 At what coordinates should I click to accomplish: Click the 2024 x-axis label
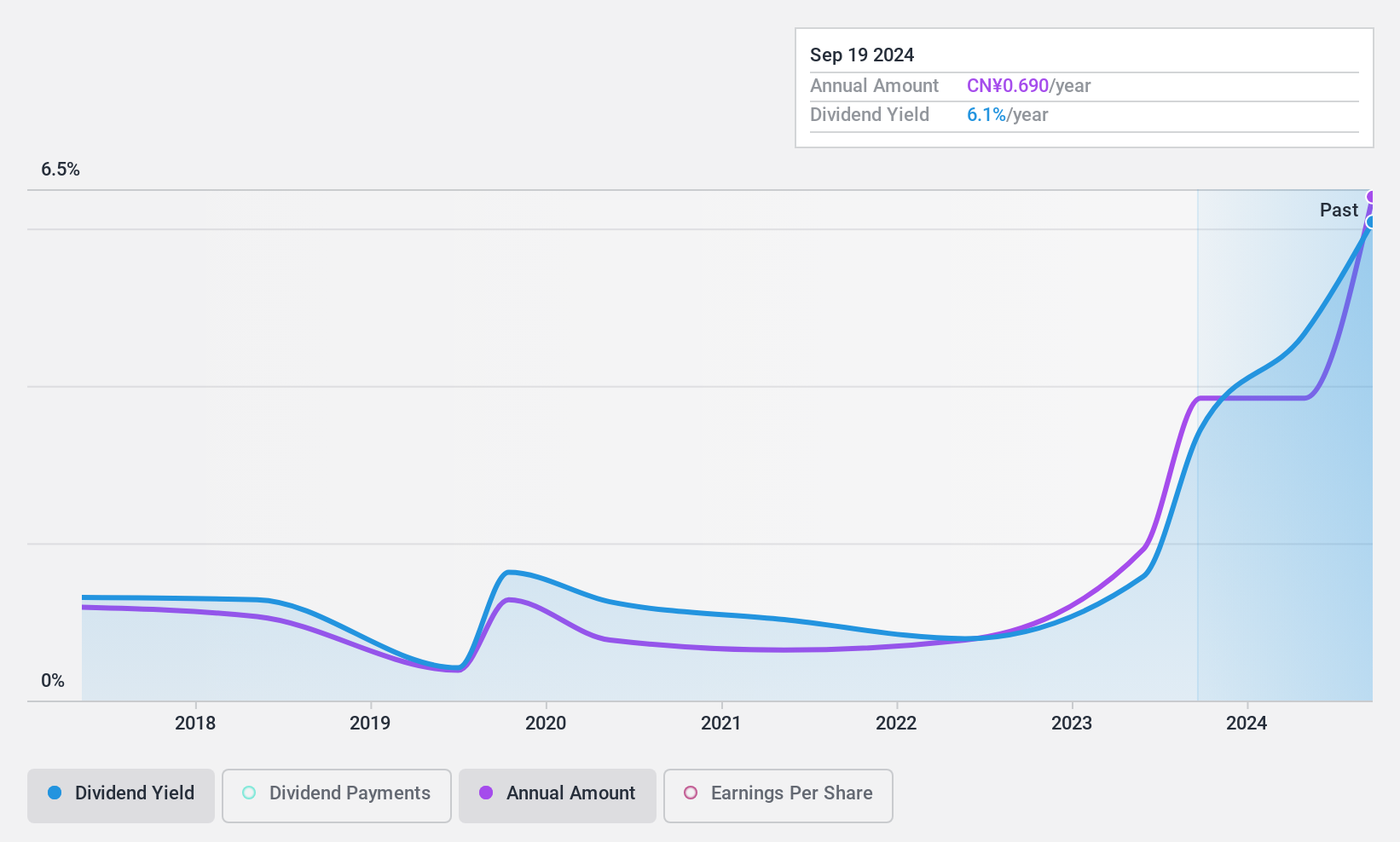point(1247,723)
